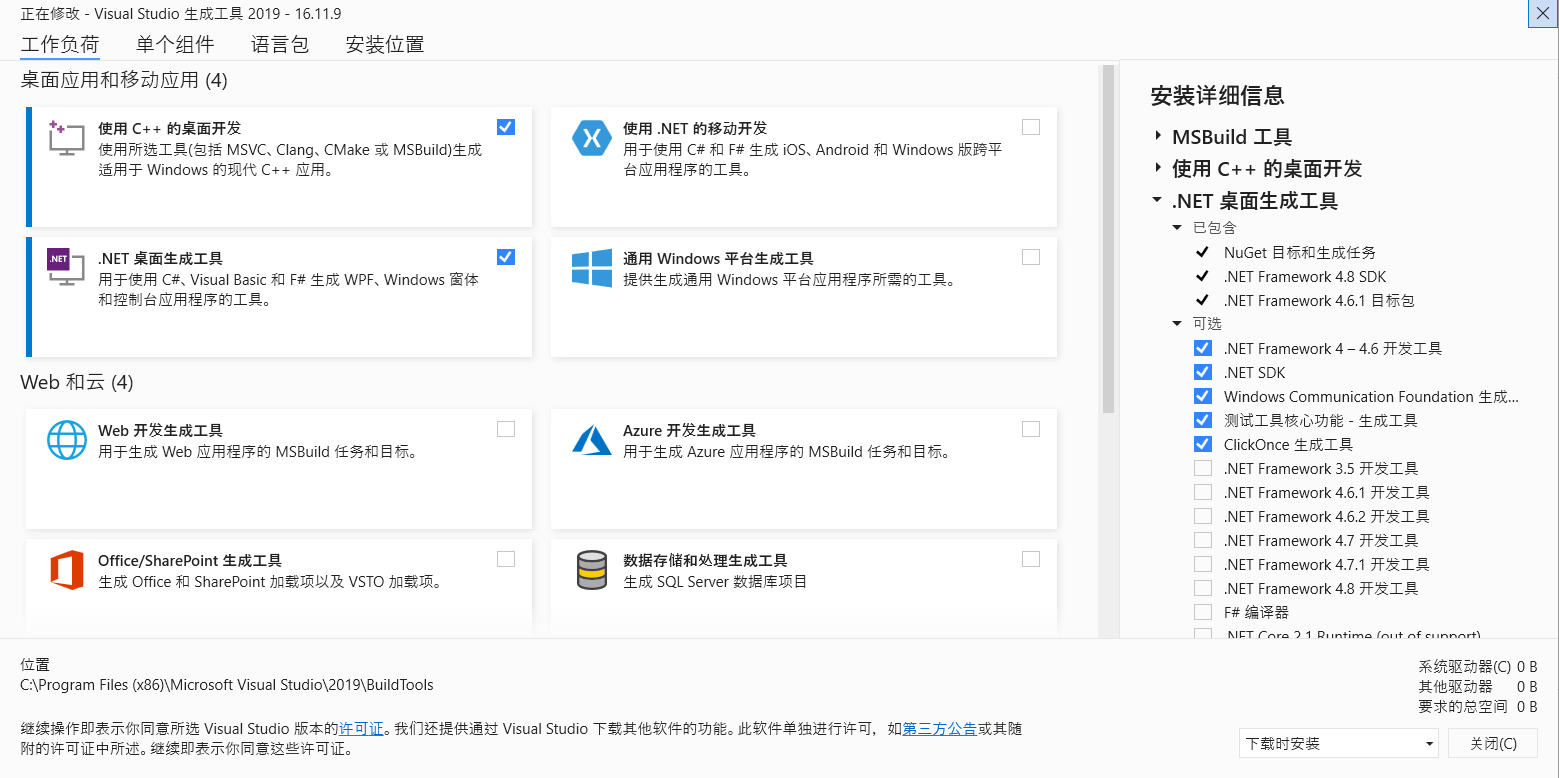This screenshot has height=778, width=1559.
Task: Click NuGet 目标和生成任务 included item
Action: click(x=1299, y=252)
